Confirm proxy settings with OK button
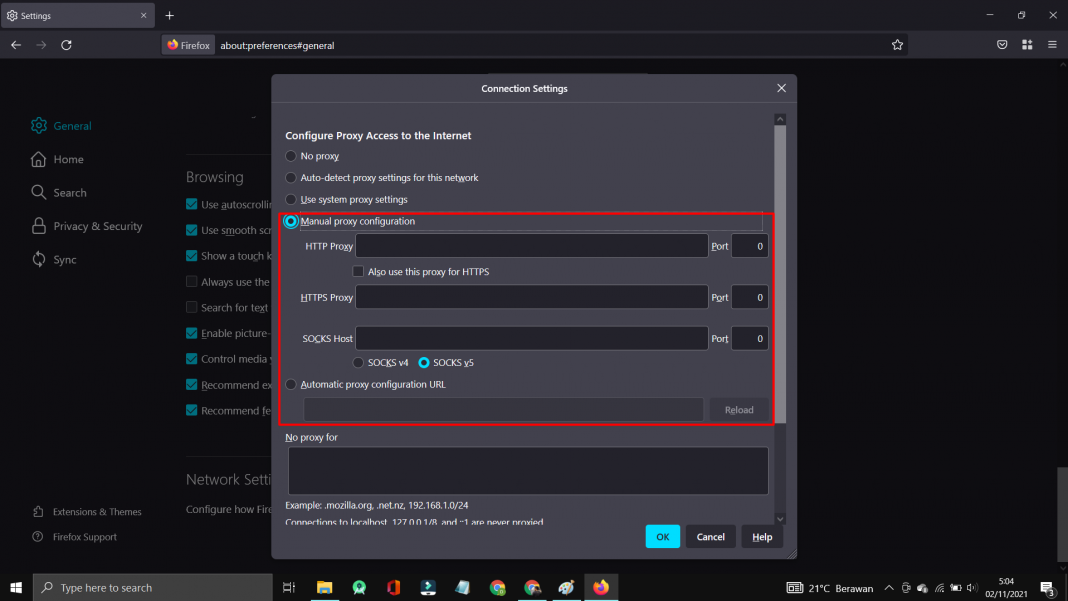Image resolution: width=1068 pixels, height=601 pixels. pos(662,536)
